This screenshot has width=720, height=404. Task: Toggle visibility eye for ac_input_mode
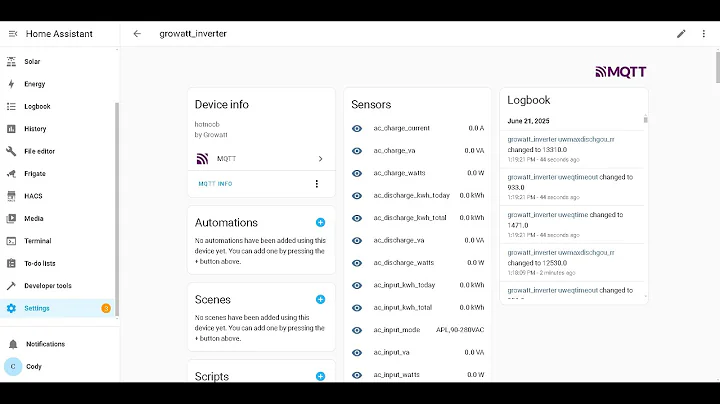point(357,331)
